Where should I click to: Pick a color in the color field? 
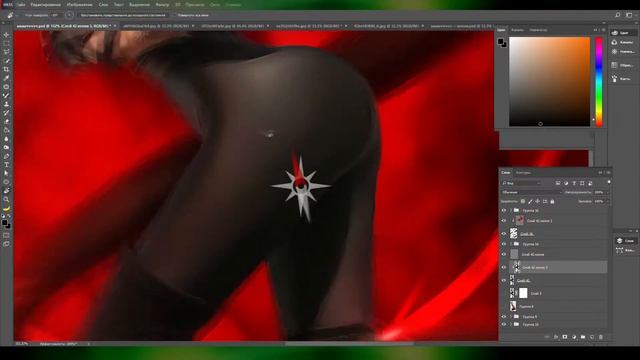tap(549, 82)
